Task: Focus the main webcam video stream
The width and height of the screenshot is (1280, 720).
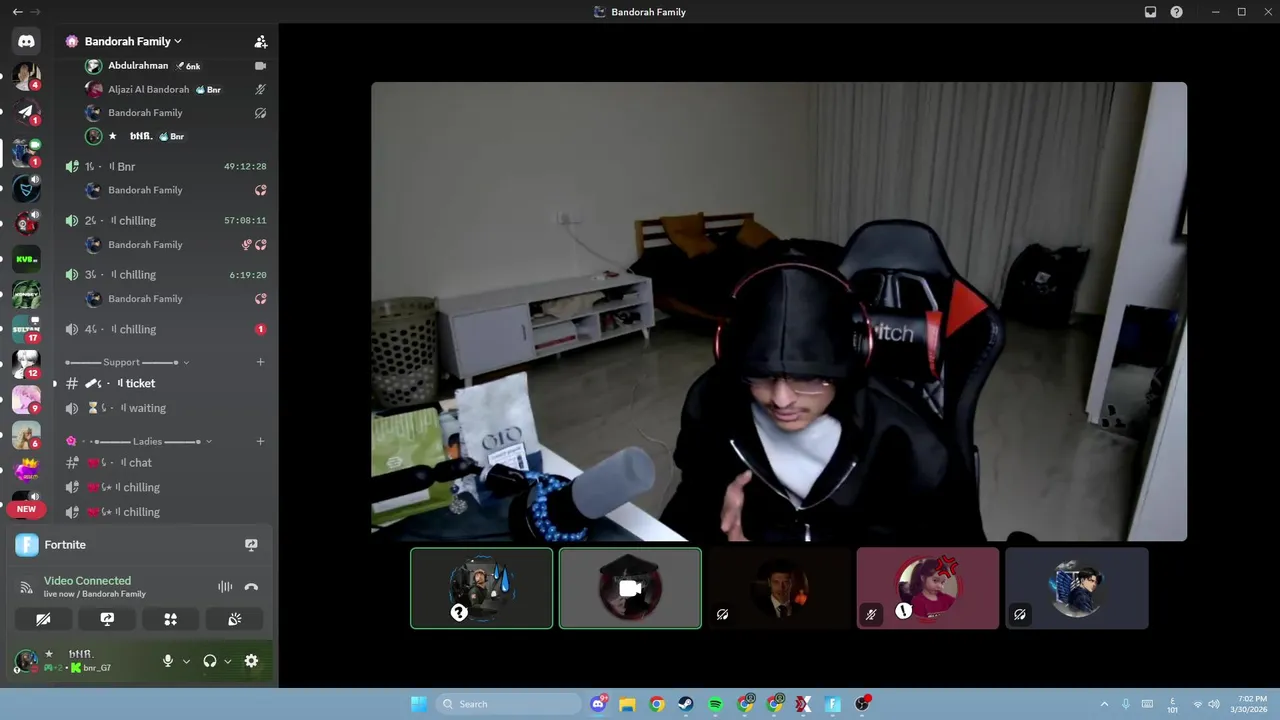Action: click(x=779, y=311)
